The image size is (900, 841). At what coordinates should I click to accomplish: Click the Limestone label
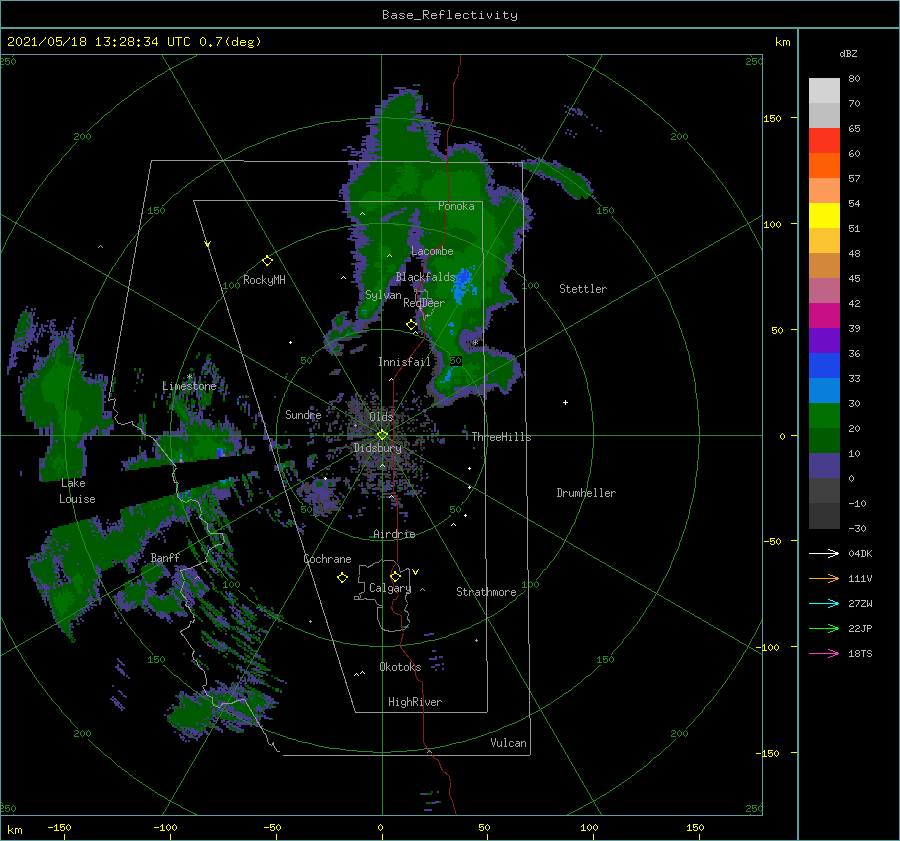point(189,386)
